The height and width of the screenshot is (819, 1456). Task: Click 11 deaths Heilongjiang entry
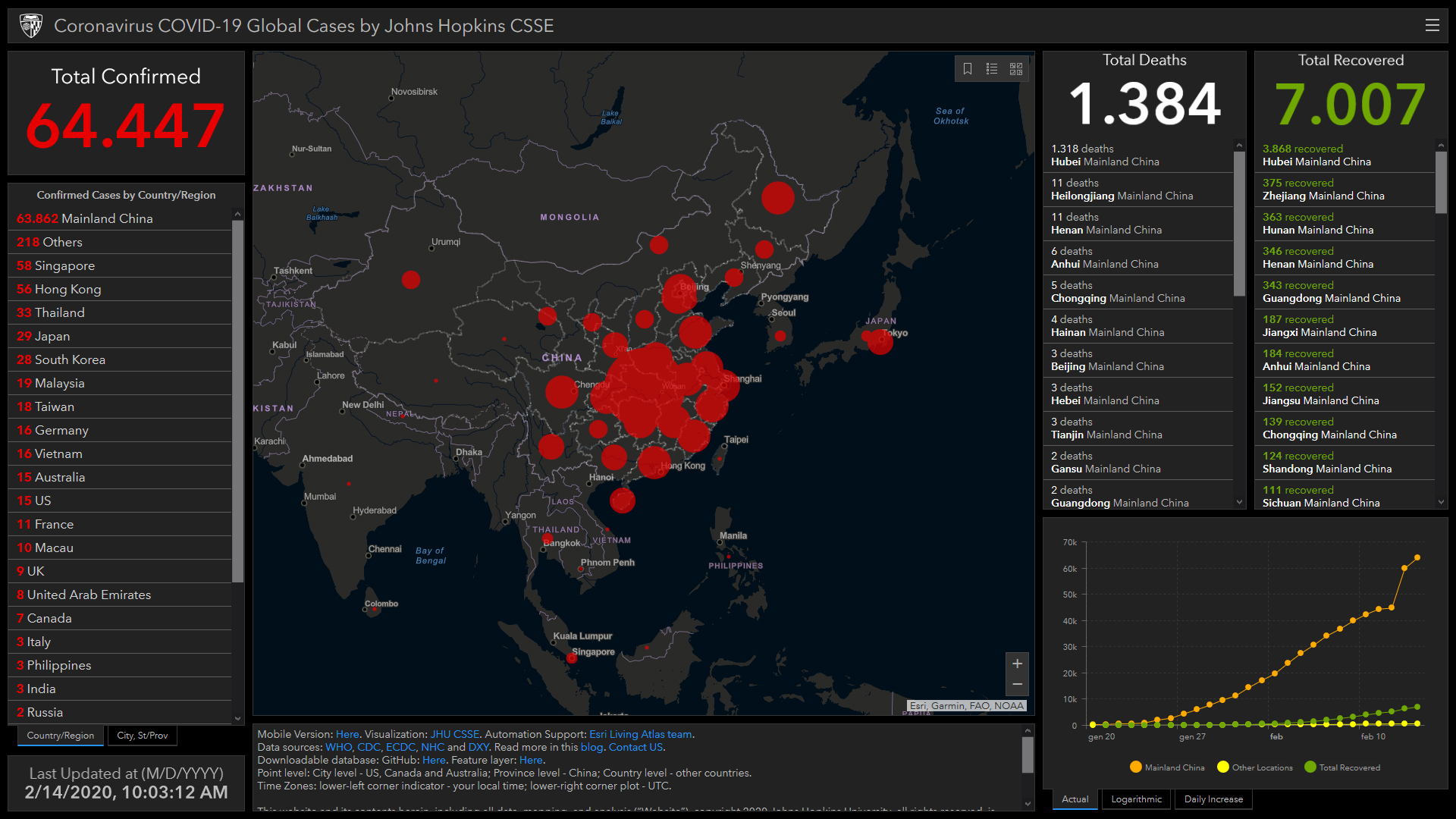coord(1139,190)
